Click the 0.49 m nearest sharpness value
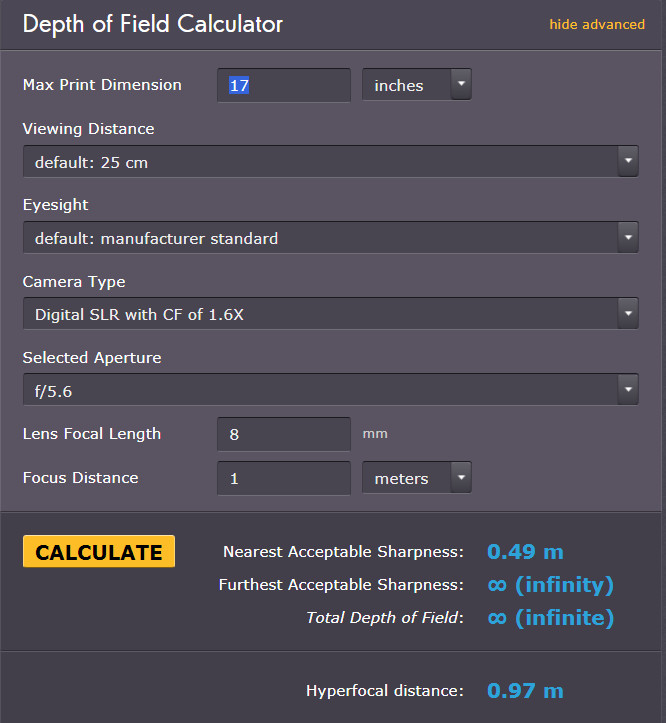 point(525,551)
